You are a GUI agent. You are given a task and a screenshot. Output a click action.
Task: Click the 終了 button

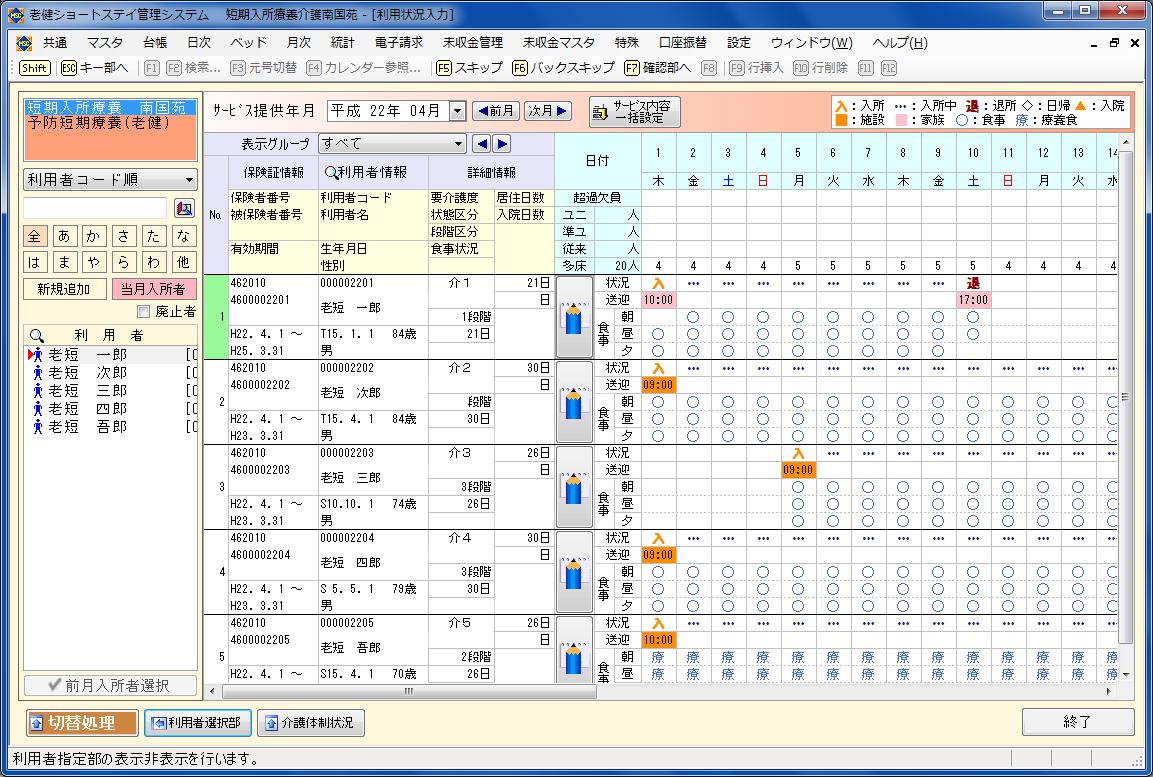click(1077, 721)
